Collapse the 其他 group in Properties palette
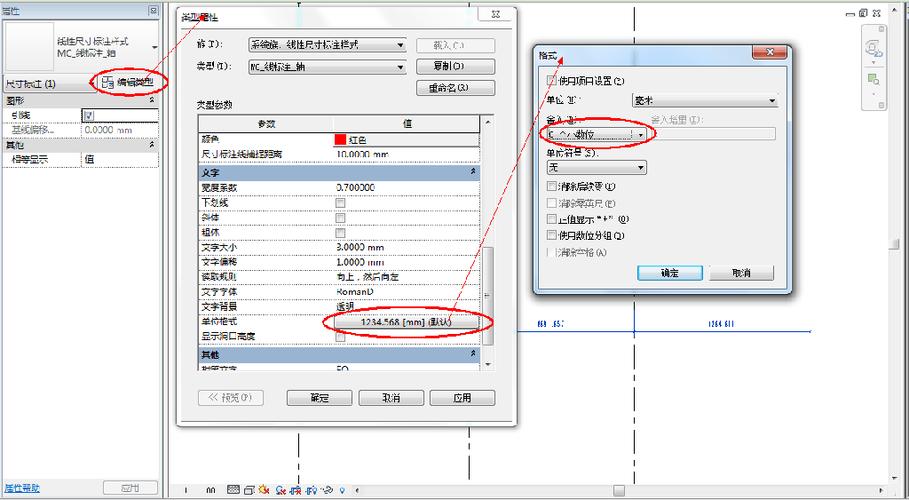This screenshot has height=500, width=909. tap(152, 145)
